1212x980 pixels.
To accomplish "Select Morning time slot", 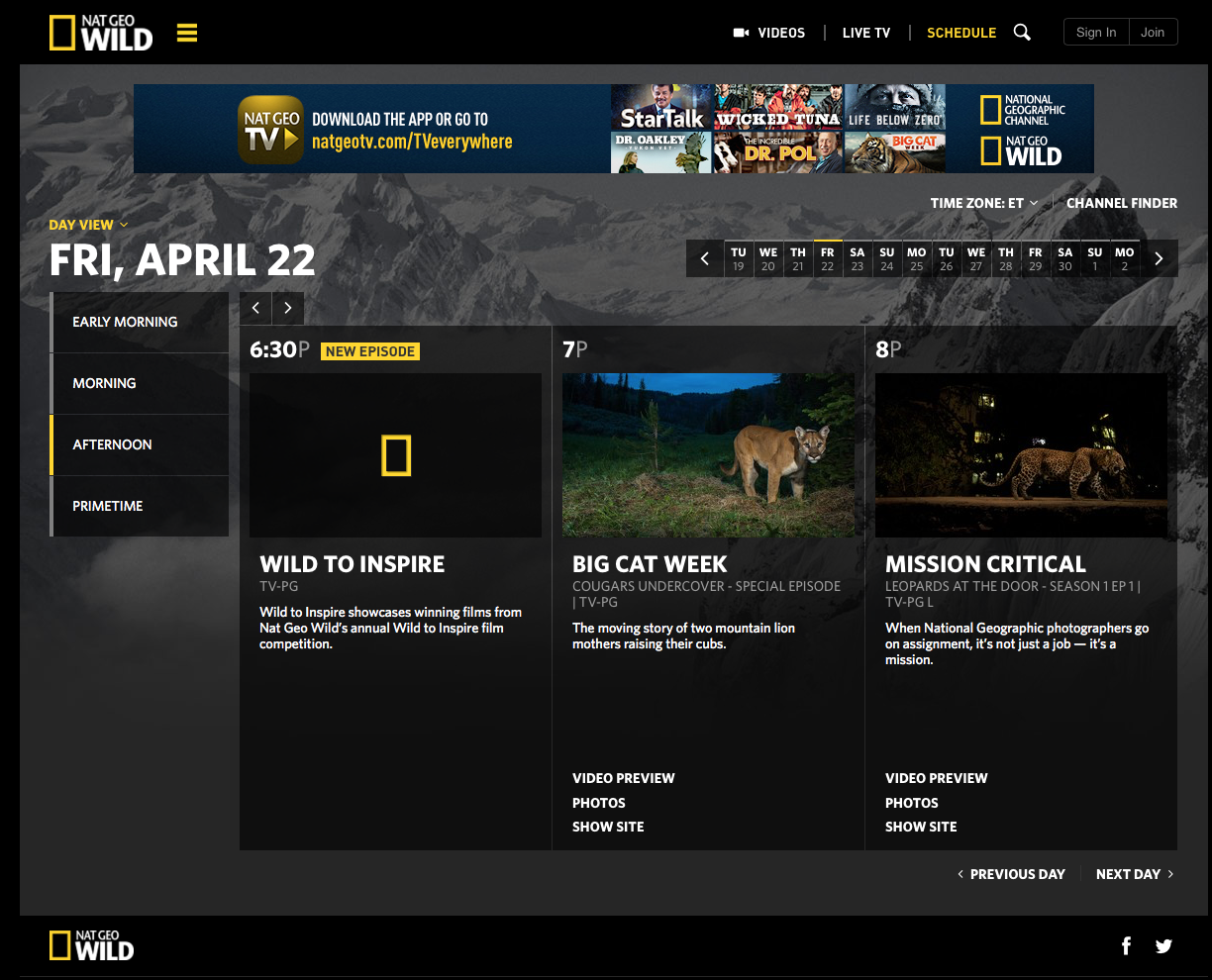I will click(140, 383).
